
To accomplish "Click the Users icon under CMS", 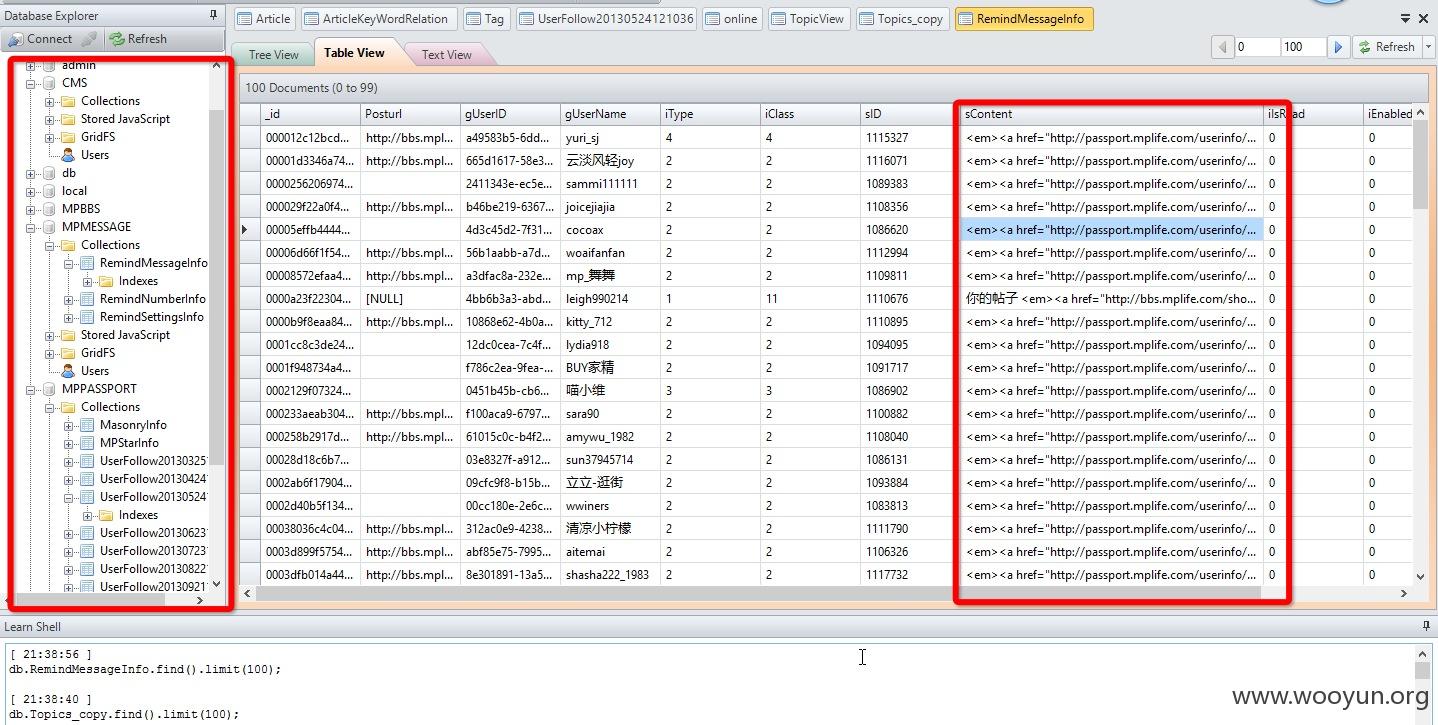I will click(68, 155).
